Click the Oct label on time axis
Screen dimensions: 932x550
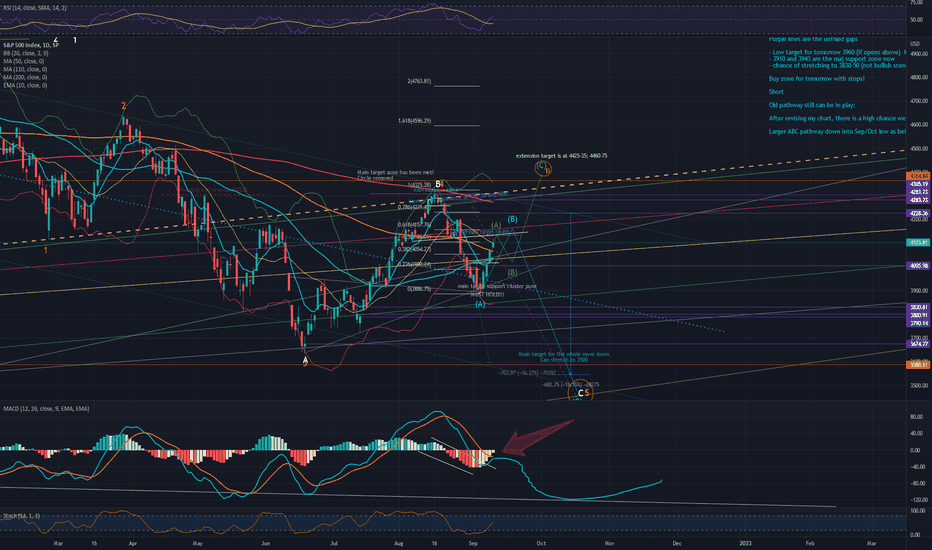tap(541, 543)
